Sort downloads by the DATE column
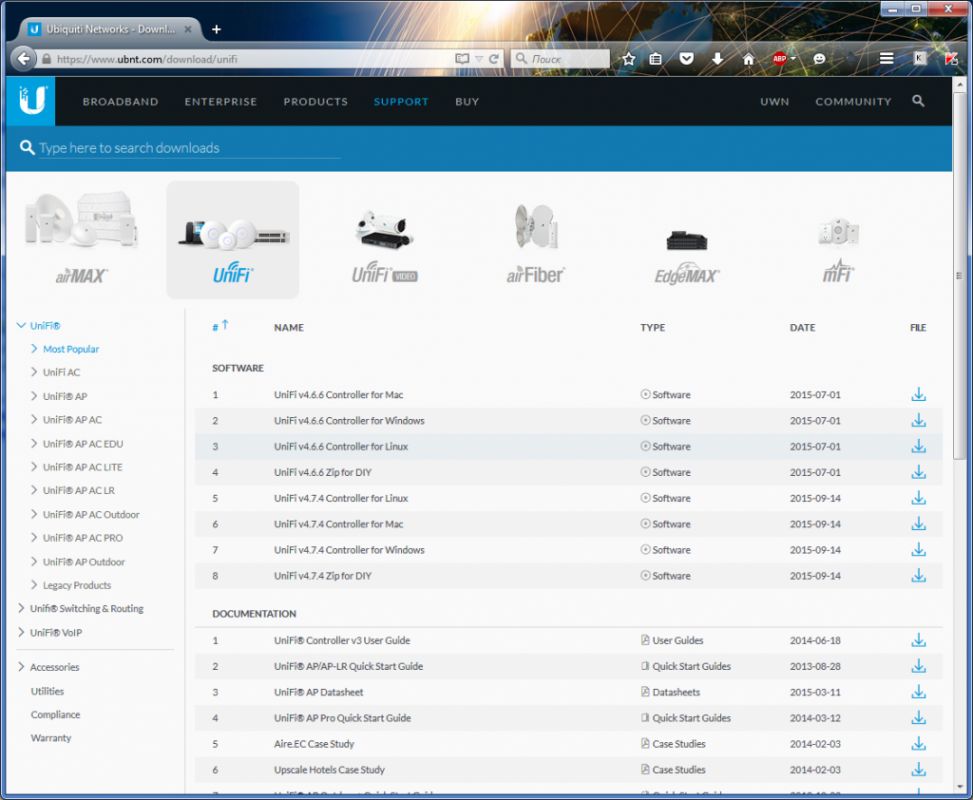973x800 pixels. click(802, 328)
